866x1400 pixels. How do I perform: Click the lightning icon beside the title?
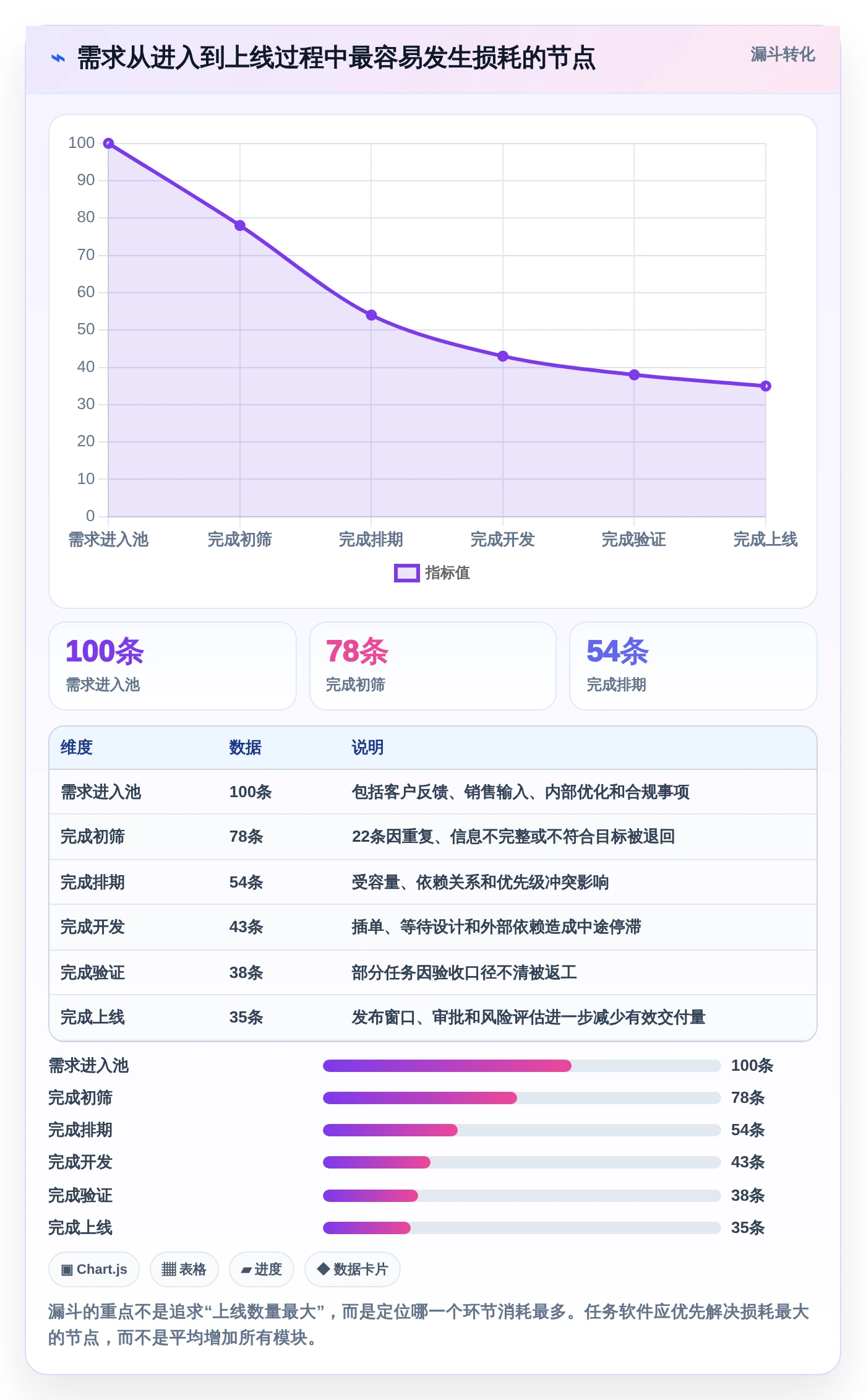(x=58, y=58)
